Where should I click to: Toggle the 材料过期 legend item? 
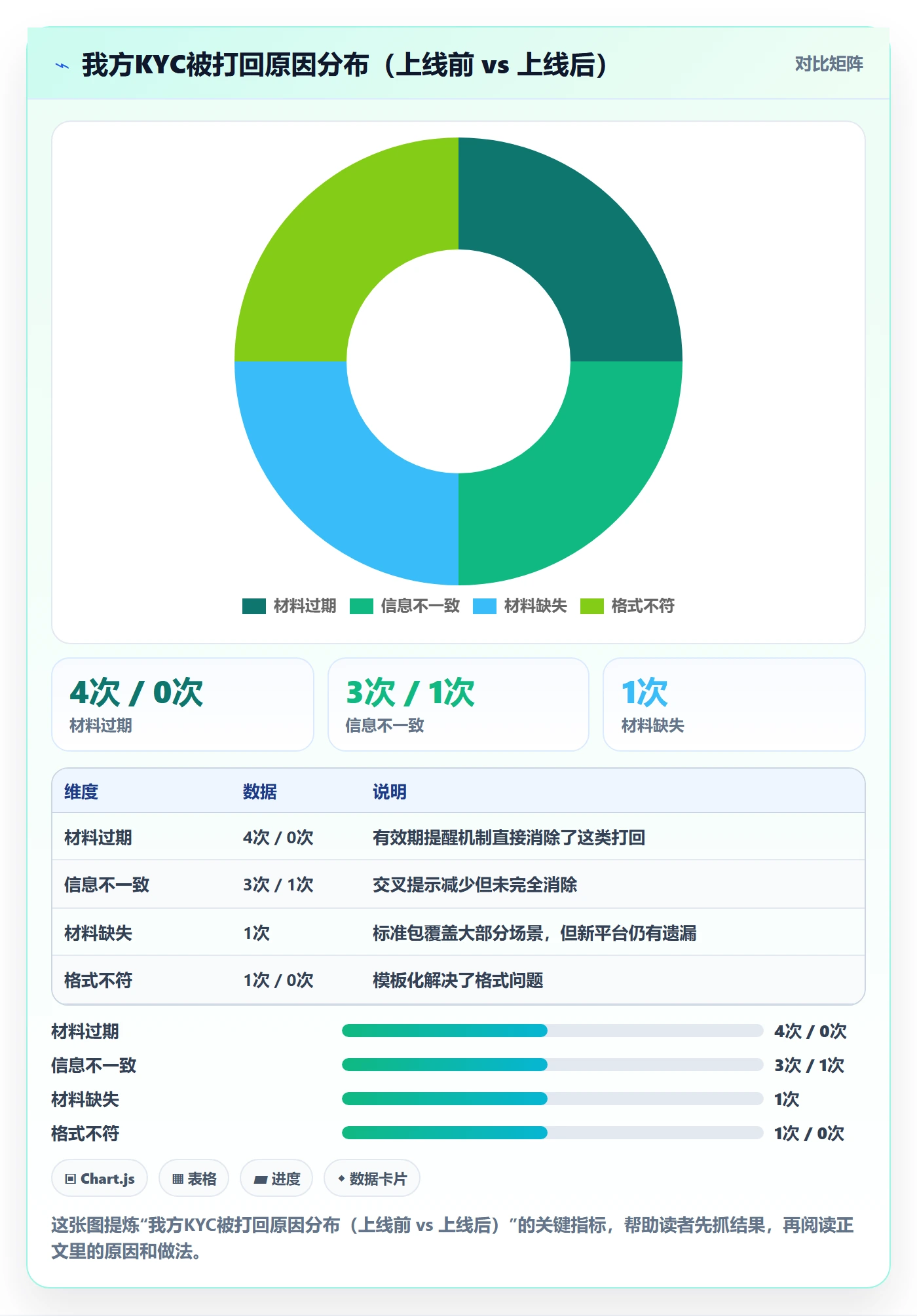point(289,606)
